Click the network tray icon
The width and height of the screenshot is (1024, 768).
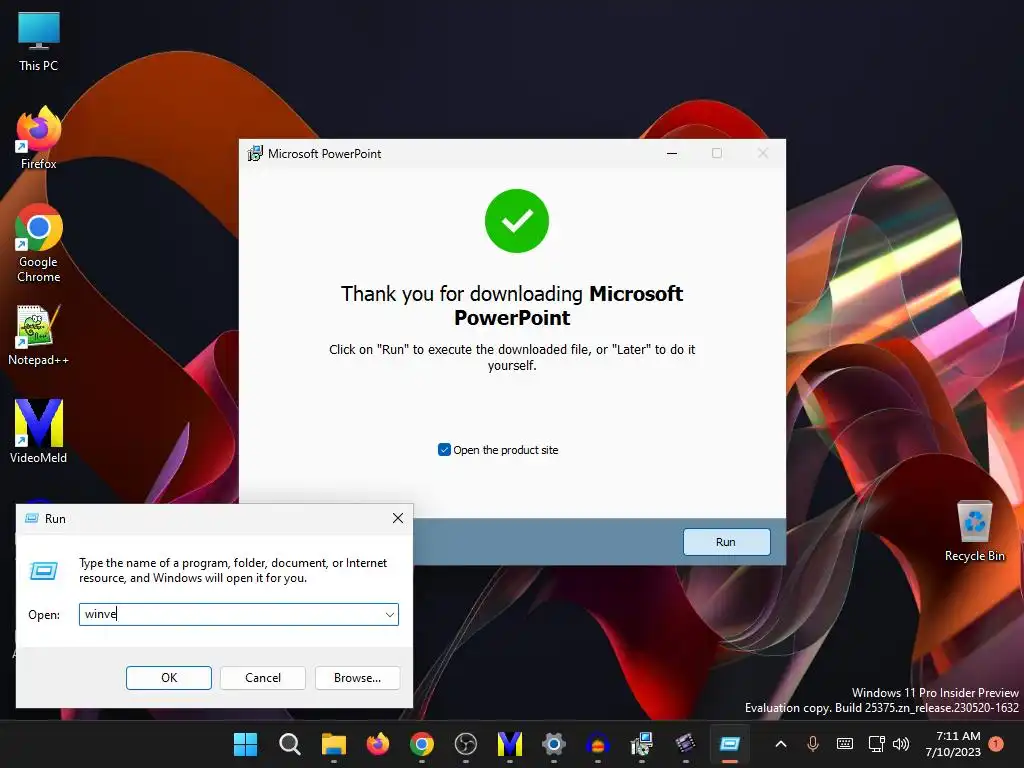coord(876,744)
